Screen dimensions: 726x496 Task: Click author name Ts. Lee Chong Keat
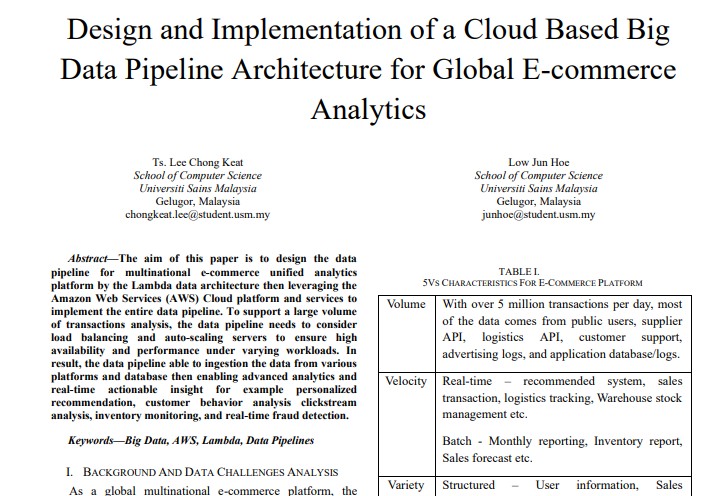pos(198,162)
